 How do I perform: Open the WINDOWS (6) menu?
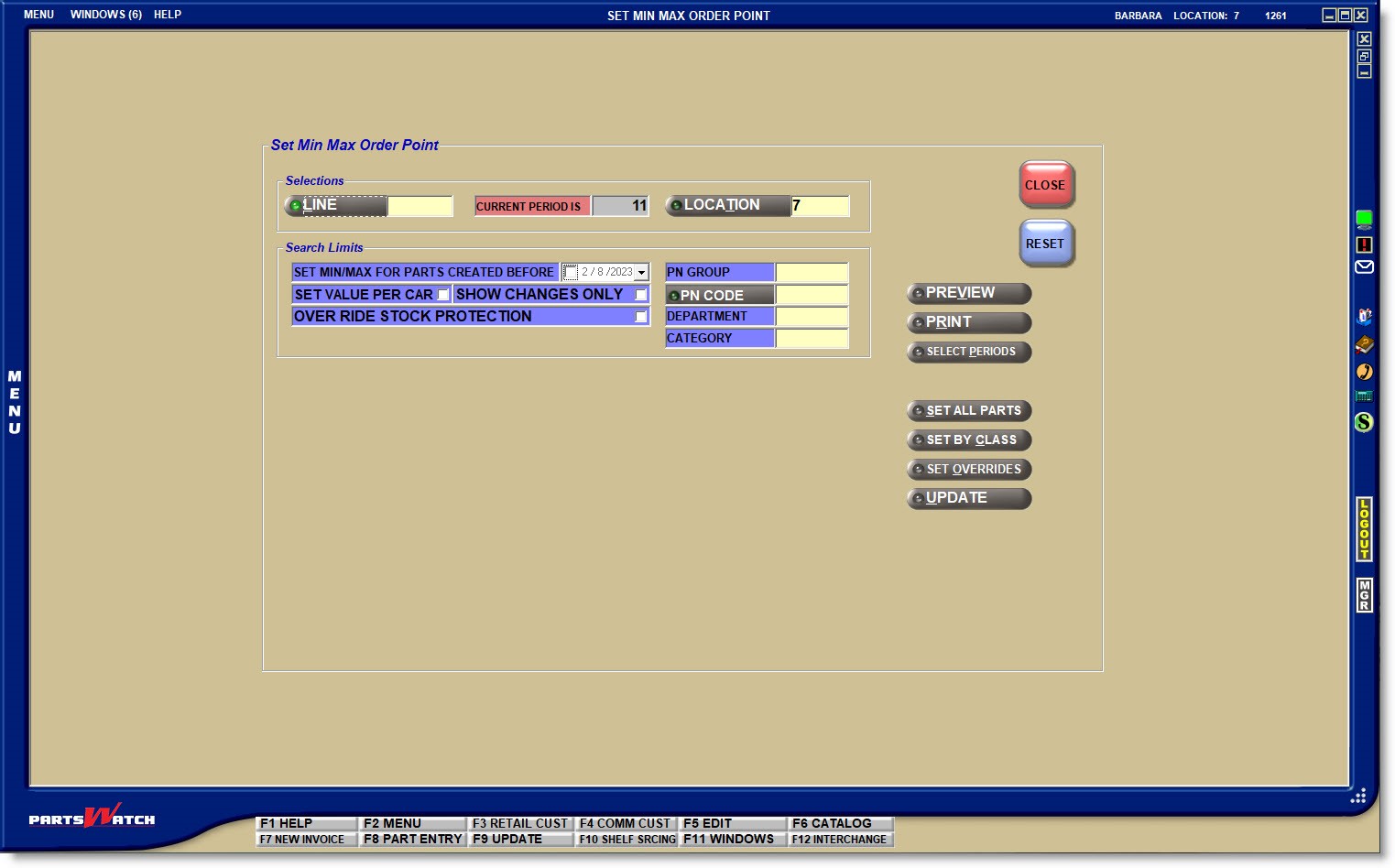105,15
